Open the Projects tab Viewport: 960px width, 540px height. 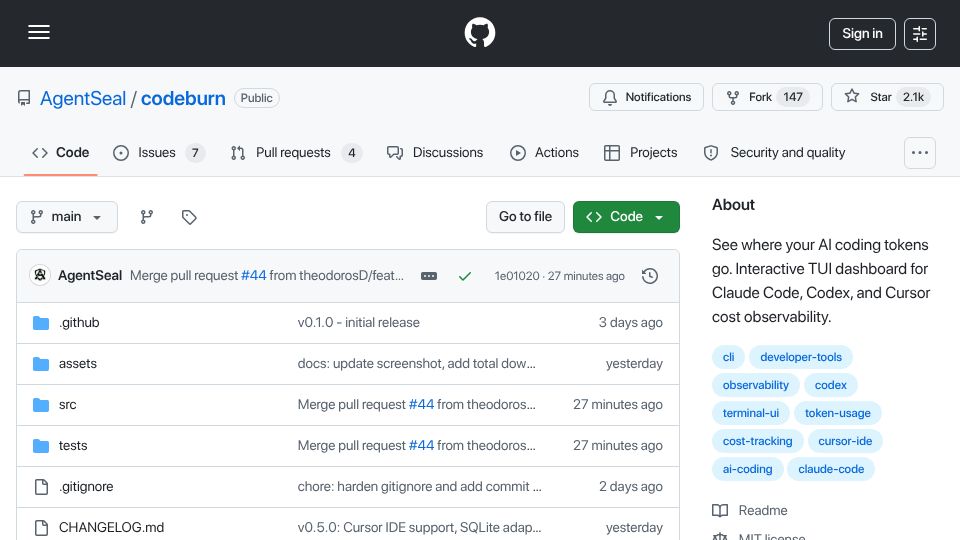[x=640, y=152]
